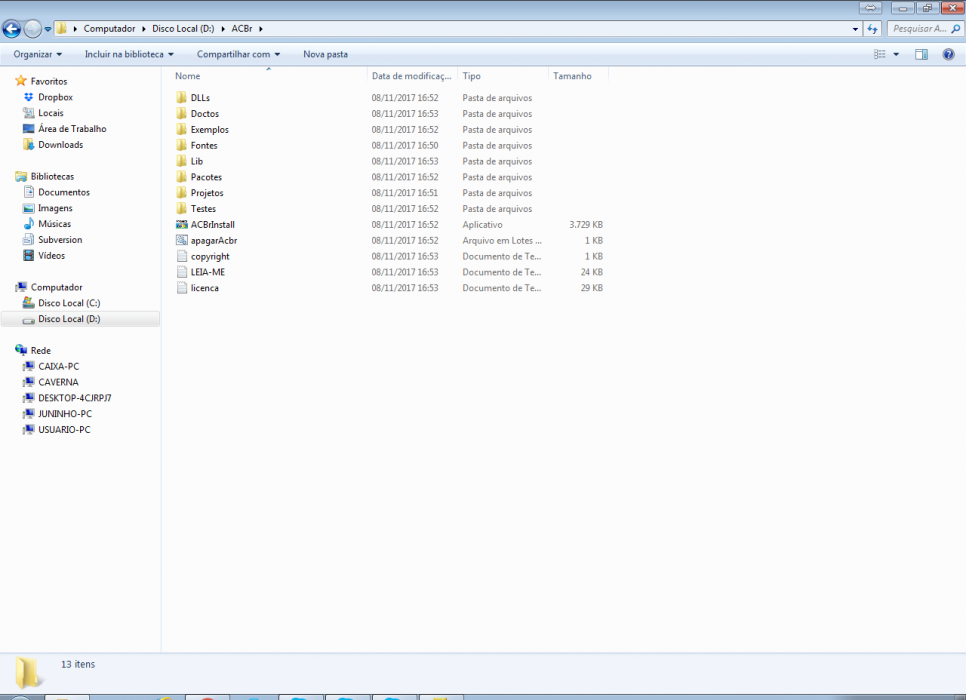This screenshot has height=700, width=966.
Task: Open Help question mark icon
Action: click(949, 54)
